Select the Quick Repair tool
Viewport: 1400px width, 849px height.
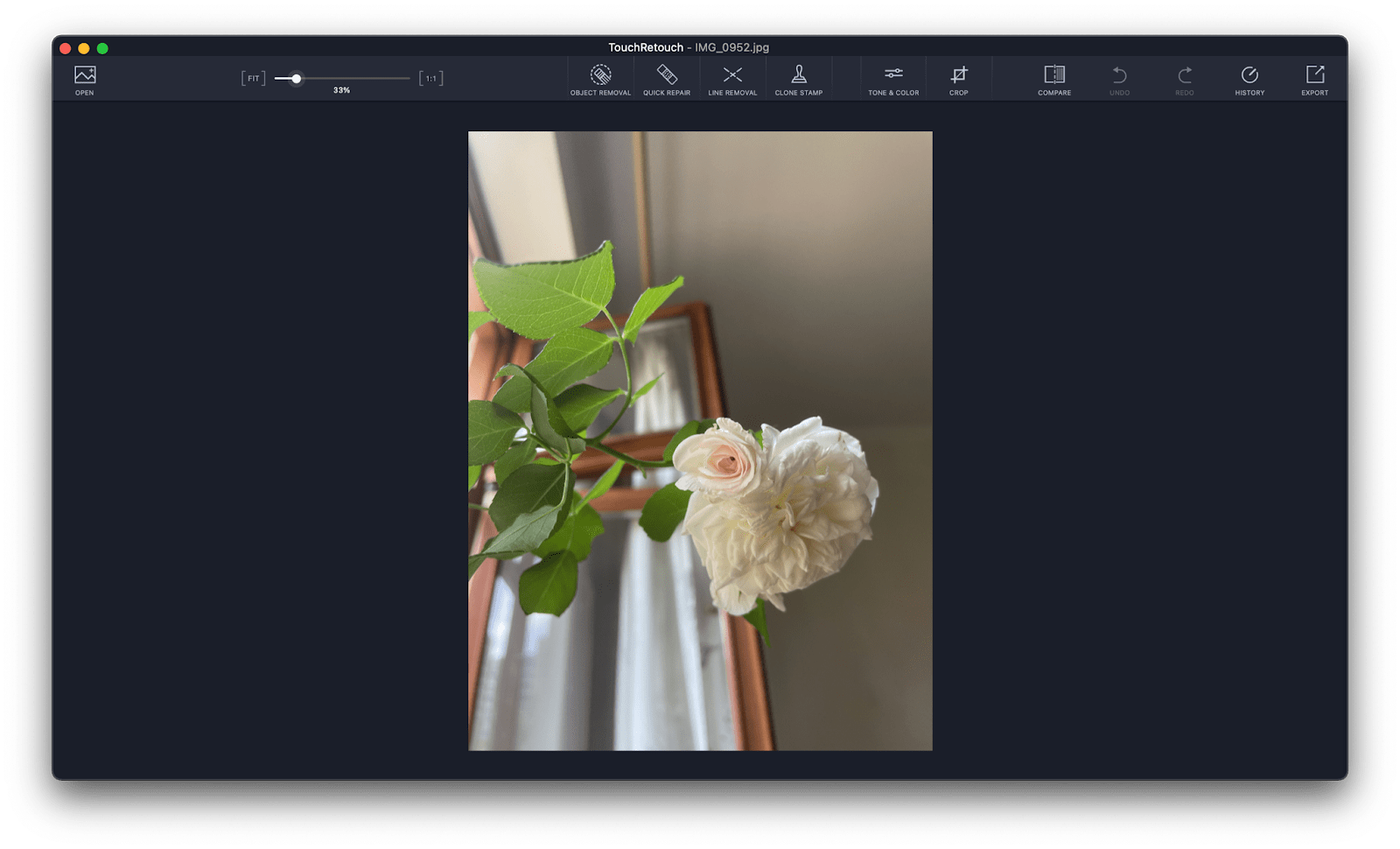click(667, 79)
